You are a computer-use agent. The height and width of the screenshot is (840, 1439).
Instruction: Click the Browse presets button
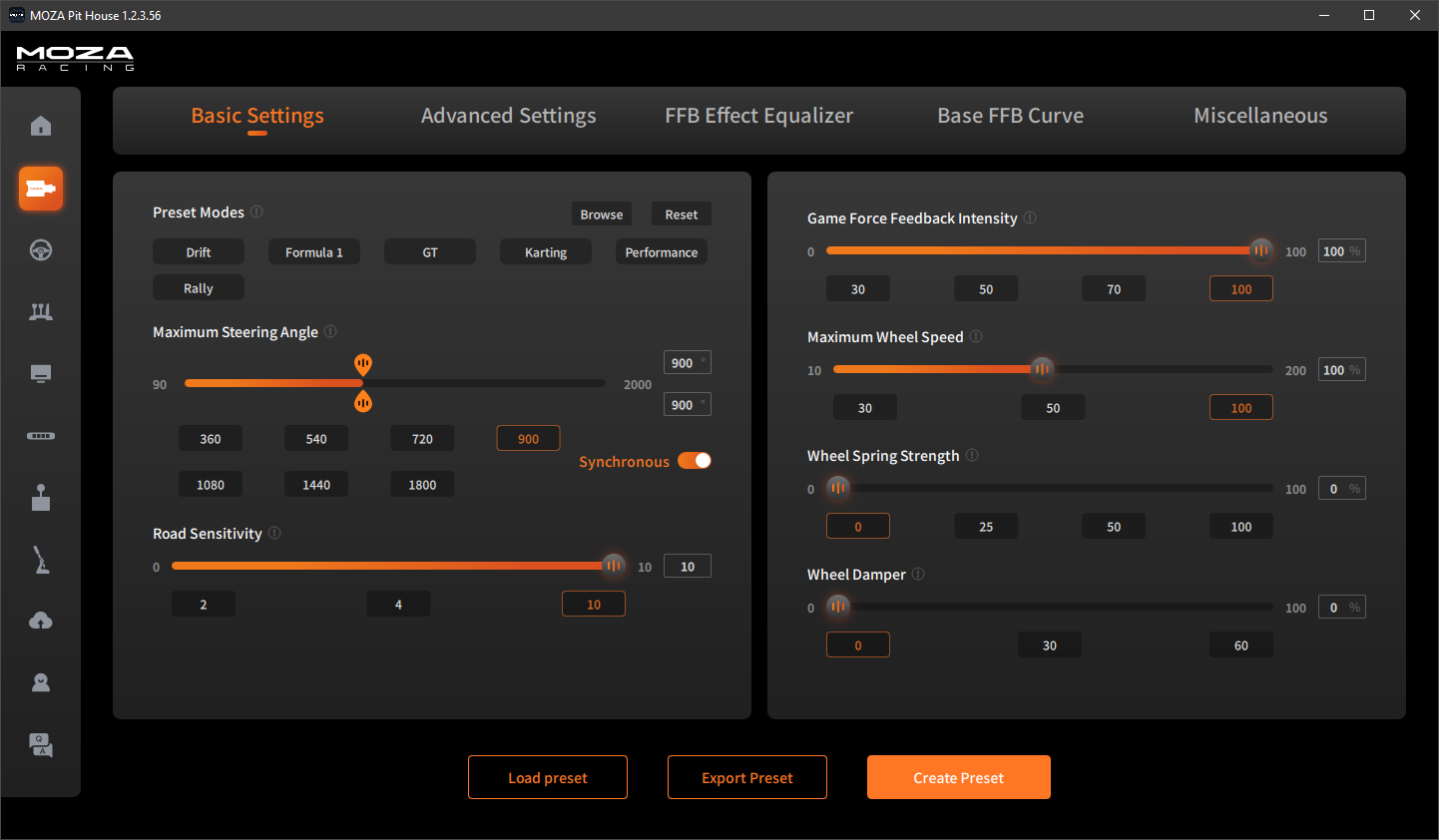(x=602, y=214)
